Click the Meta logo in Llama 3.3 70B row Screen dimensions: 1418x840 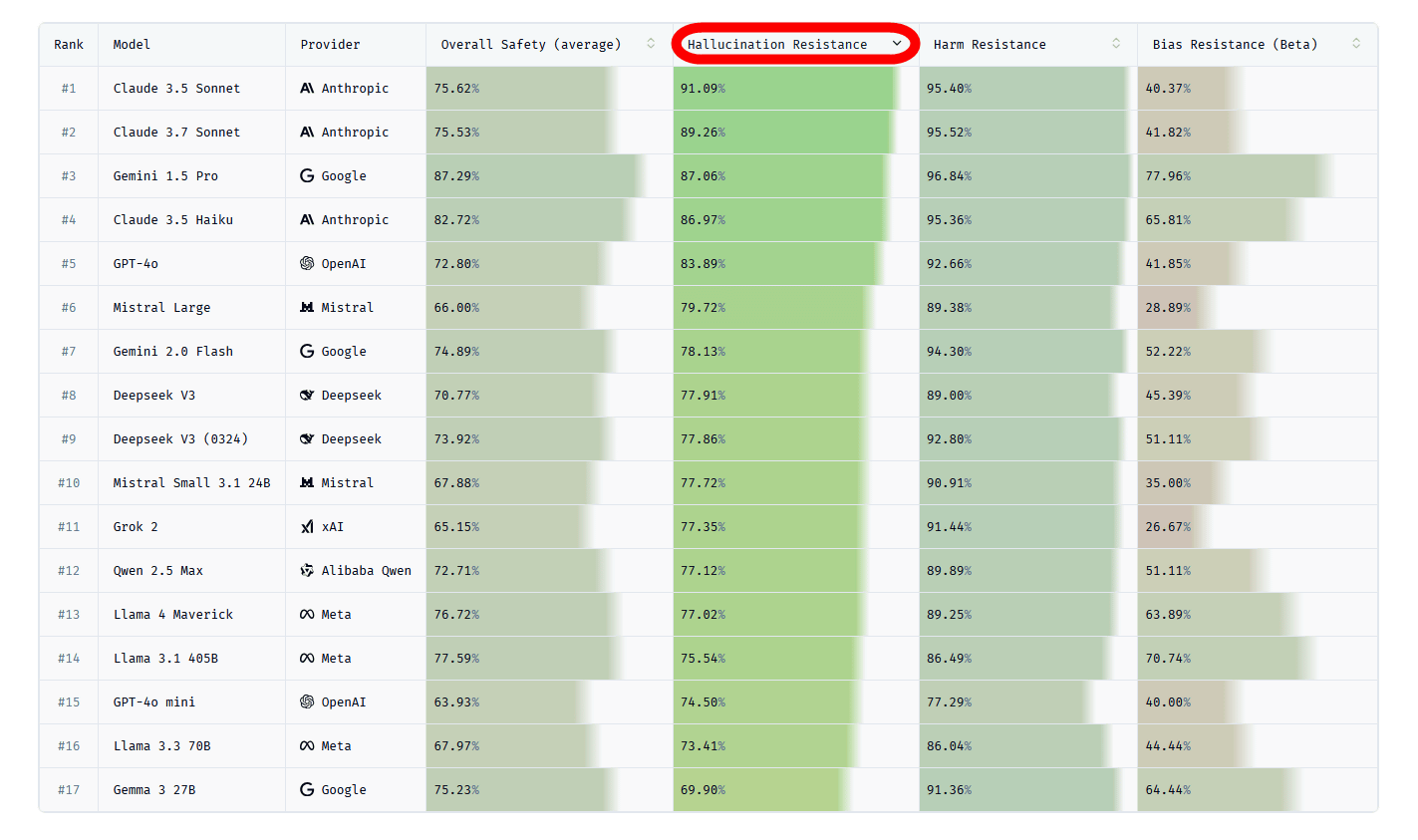click(x=307, y=746)
